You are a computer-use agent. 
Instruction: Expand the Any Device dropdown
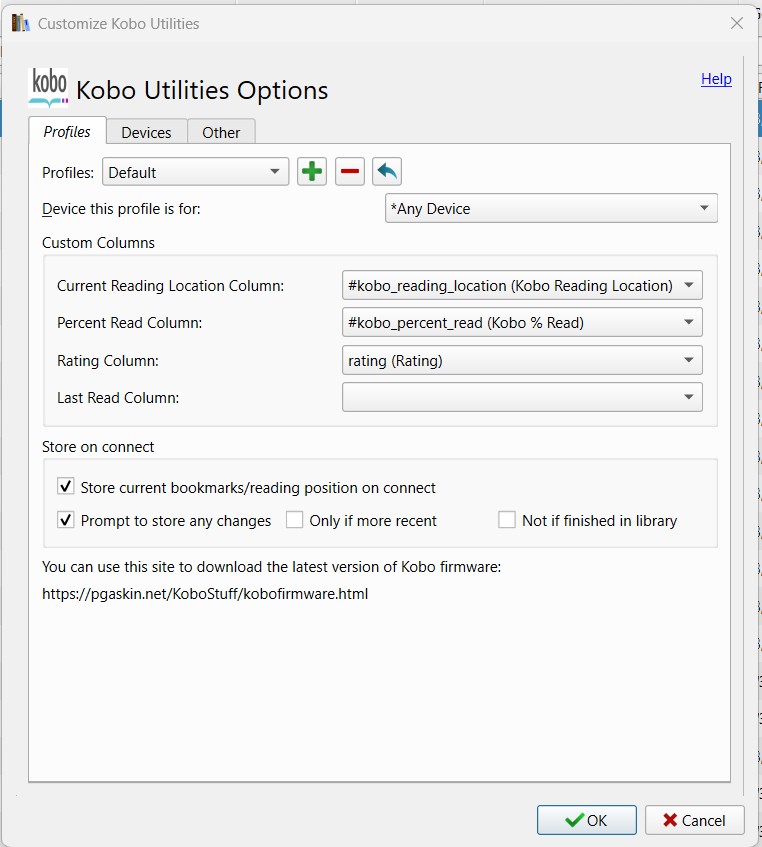(x=551, y=209)
